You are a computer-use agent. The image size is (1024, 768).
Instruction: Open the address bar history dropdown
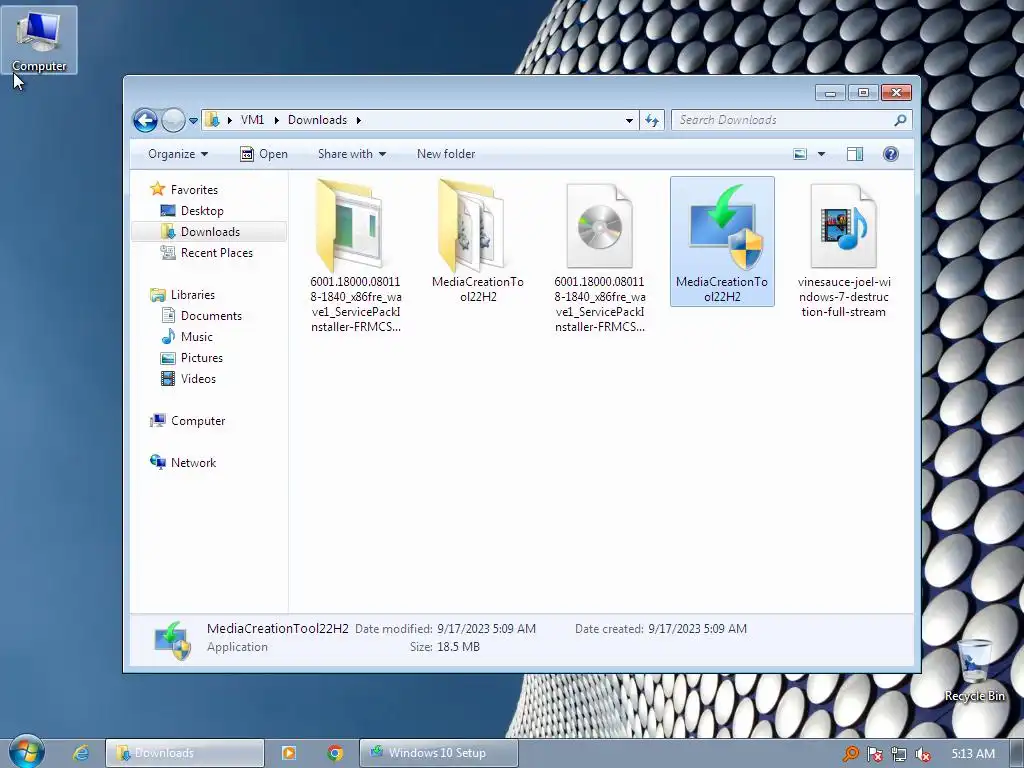tap(629, 120)
